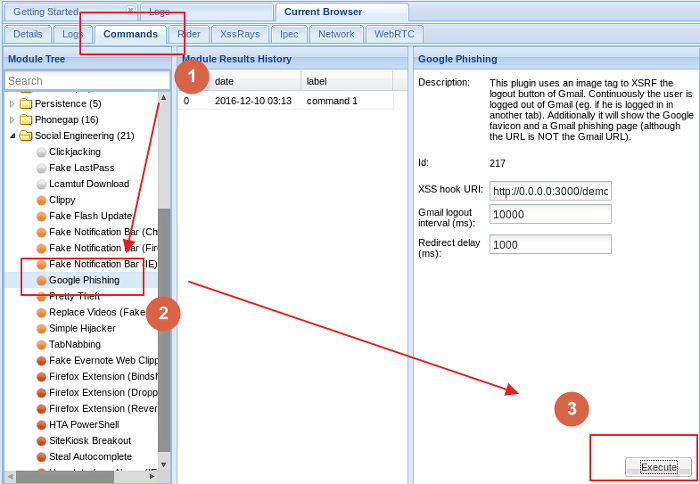Click the Redirect delay field
700x484 pixels.
coord(550,245)
